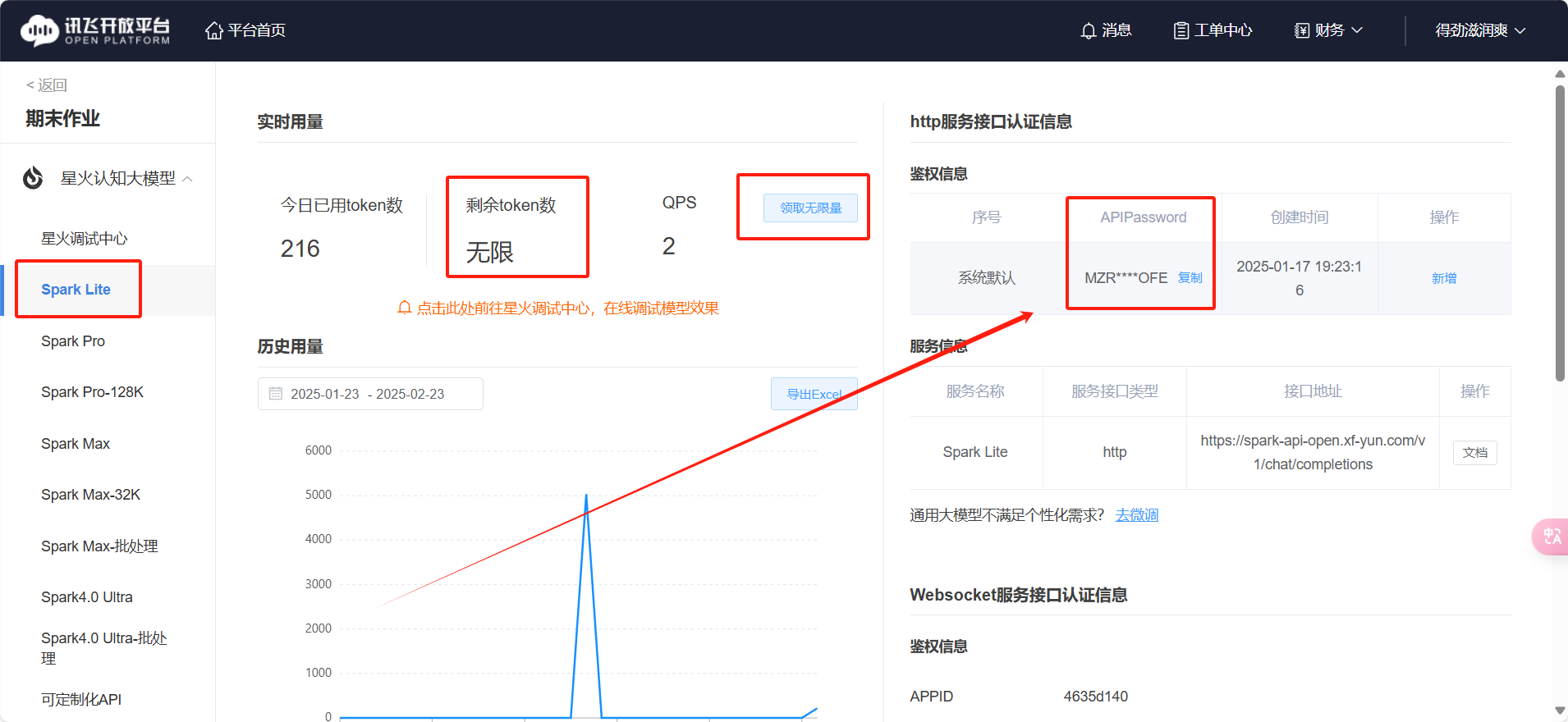This screenshot has height=722, width=1568.
Task: Open the 消息 notification bell
Action: tap(1089, 30)
